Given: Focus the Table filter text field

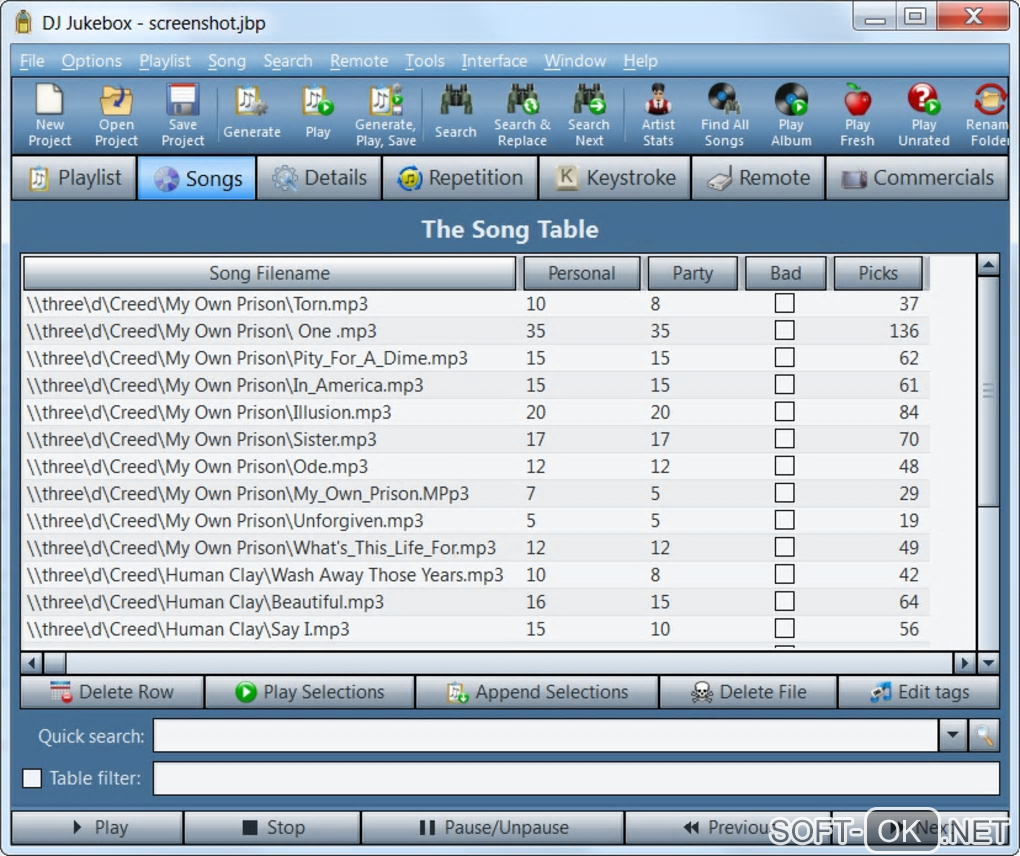Looking at the screenshot, I should pos(576,778).
